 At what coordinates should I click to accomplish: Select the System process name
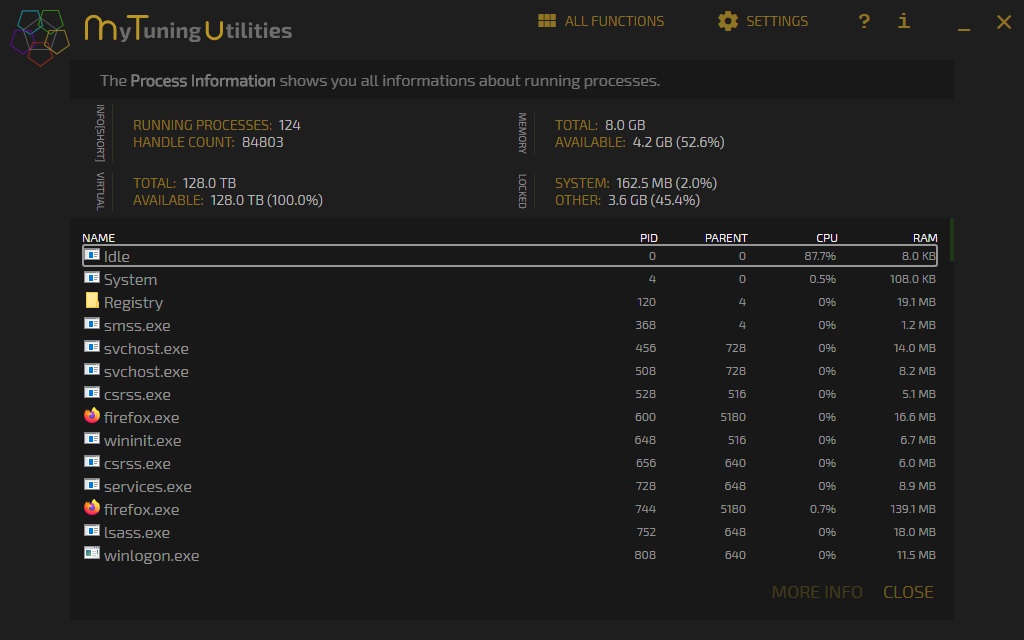pyautogui.click(x=130, y=280)
